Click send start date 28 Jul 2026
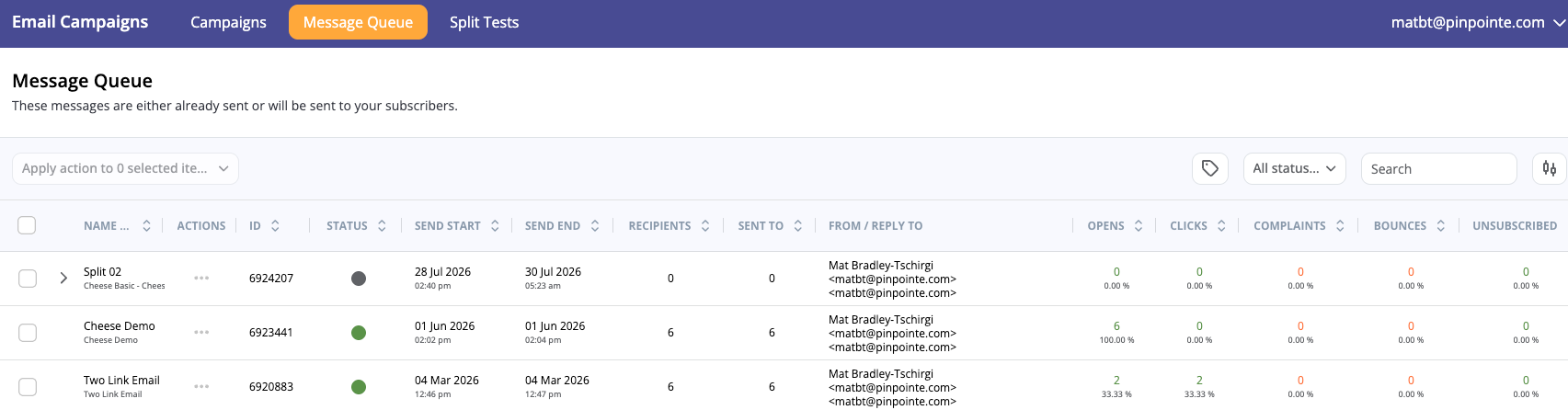The image size is (1568, 410). pyautogui.click(x=442, y=272)
